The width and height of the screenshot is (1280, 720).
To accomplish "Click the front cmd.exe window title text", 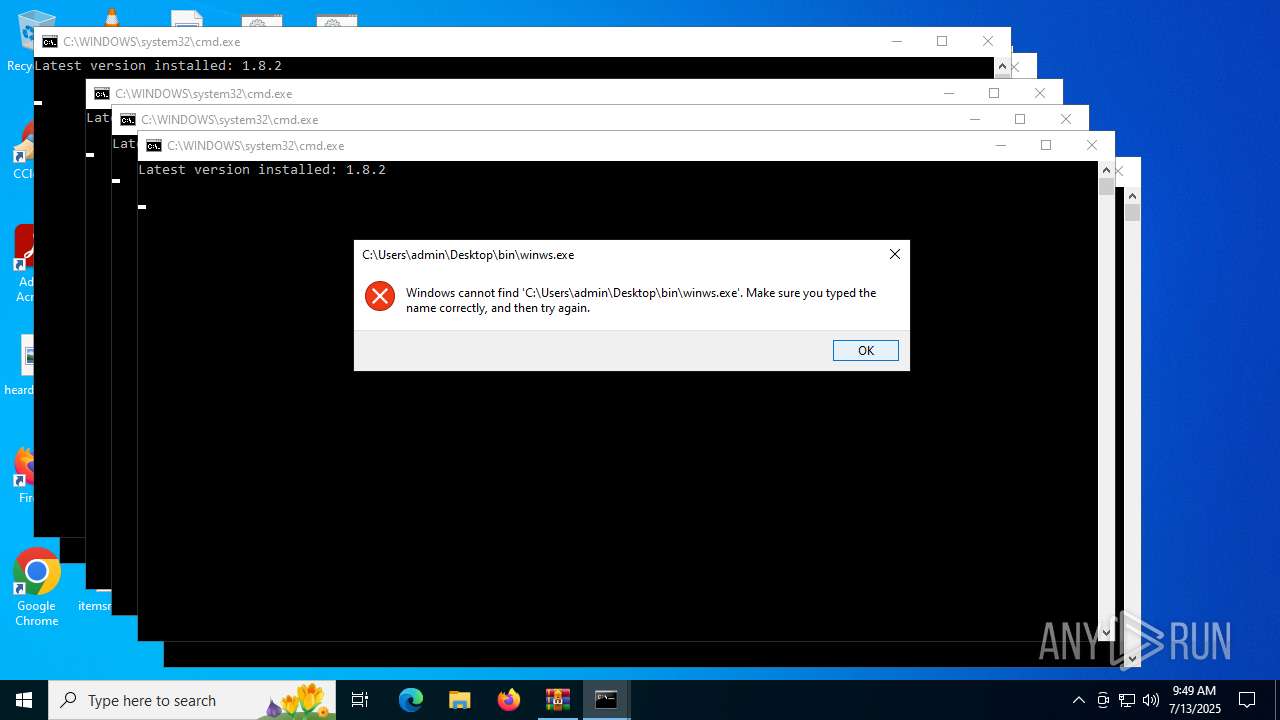I will [255, 146].
